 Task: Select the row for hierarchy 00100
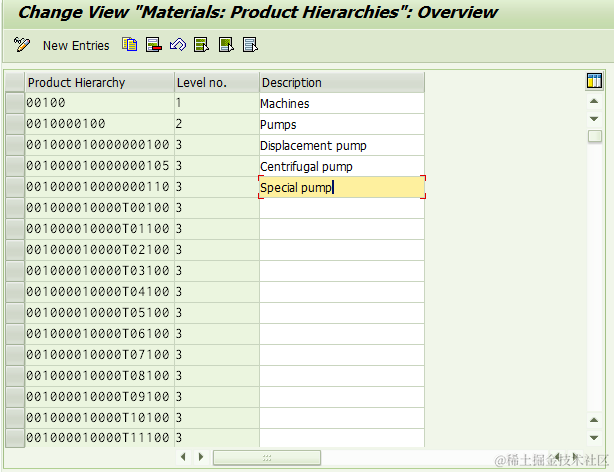(x=15, y=103)
